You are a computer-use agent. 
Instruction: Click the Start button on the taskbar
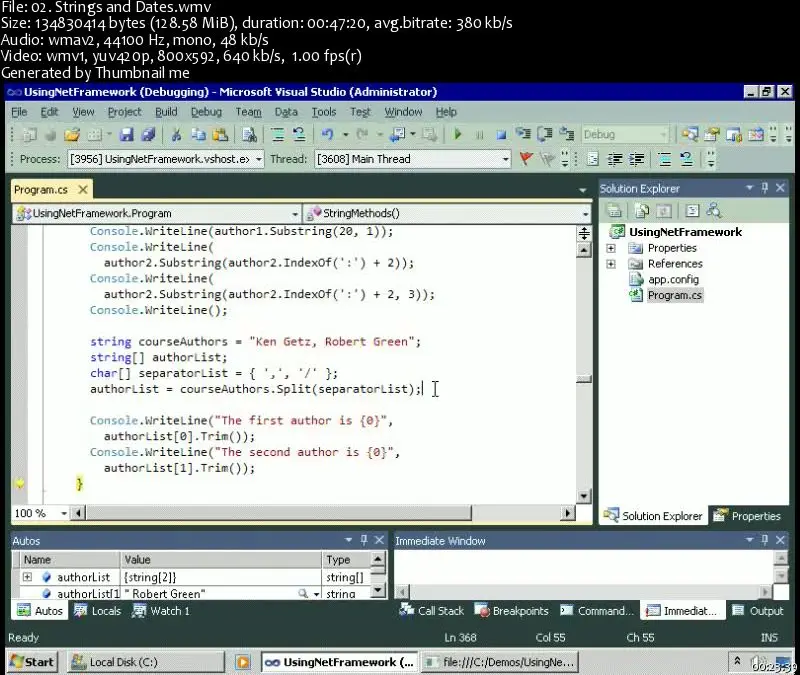[x=32, y=662]
